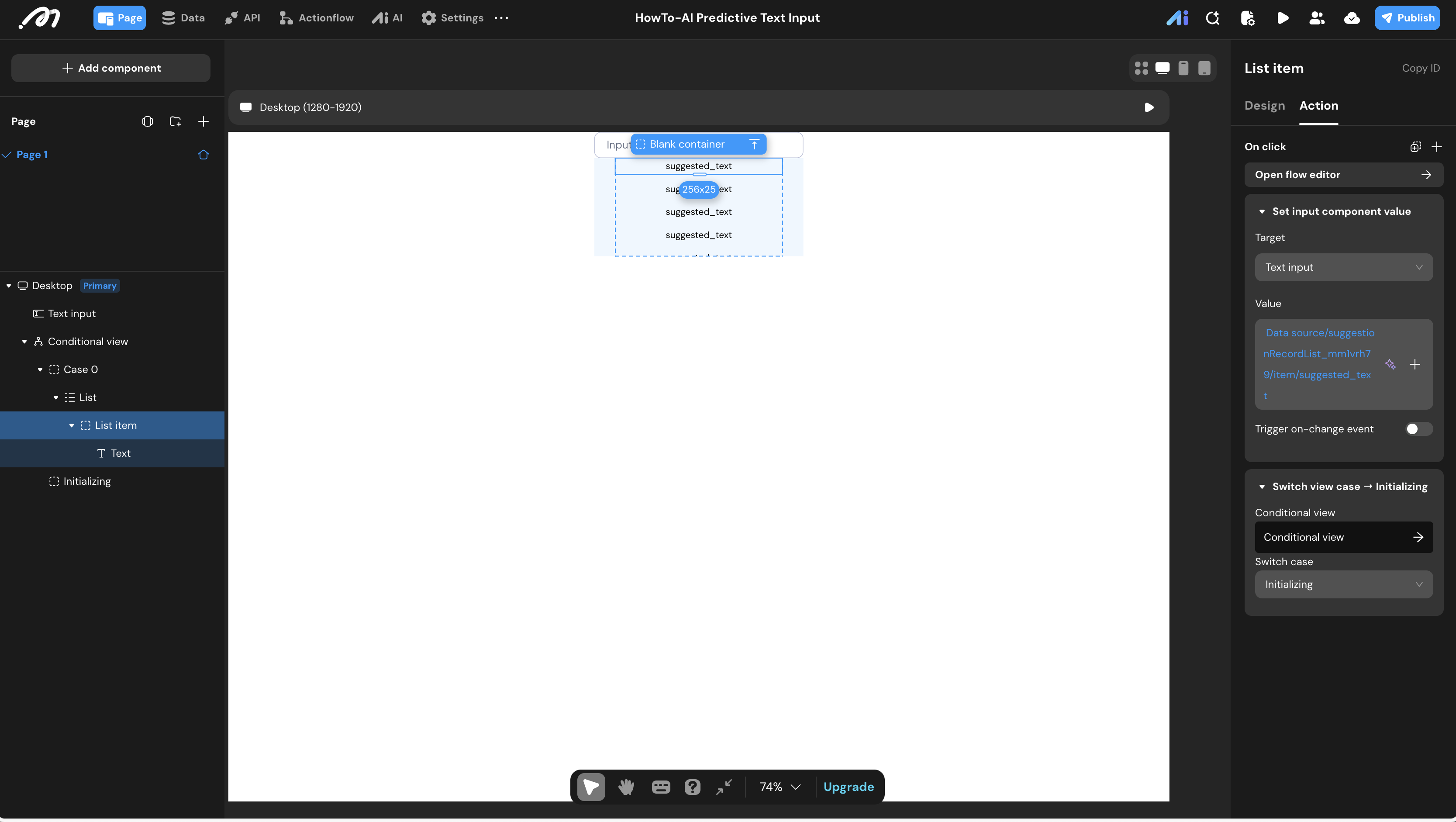Click the AI magic icon in Value field

1390,365
